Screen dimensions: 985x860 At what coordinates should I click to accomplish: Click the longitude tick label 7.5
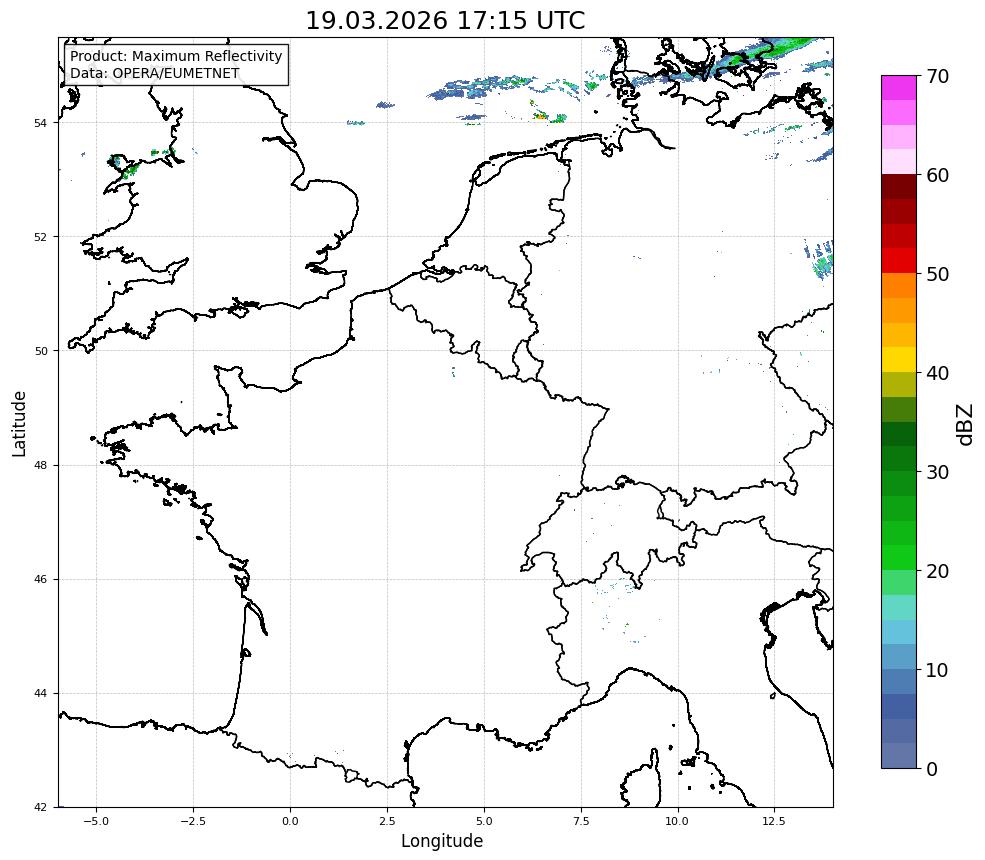coord(580,821)
